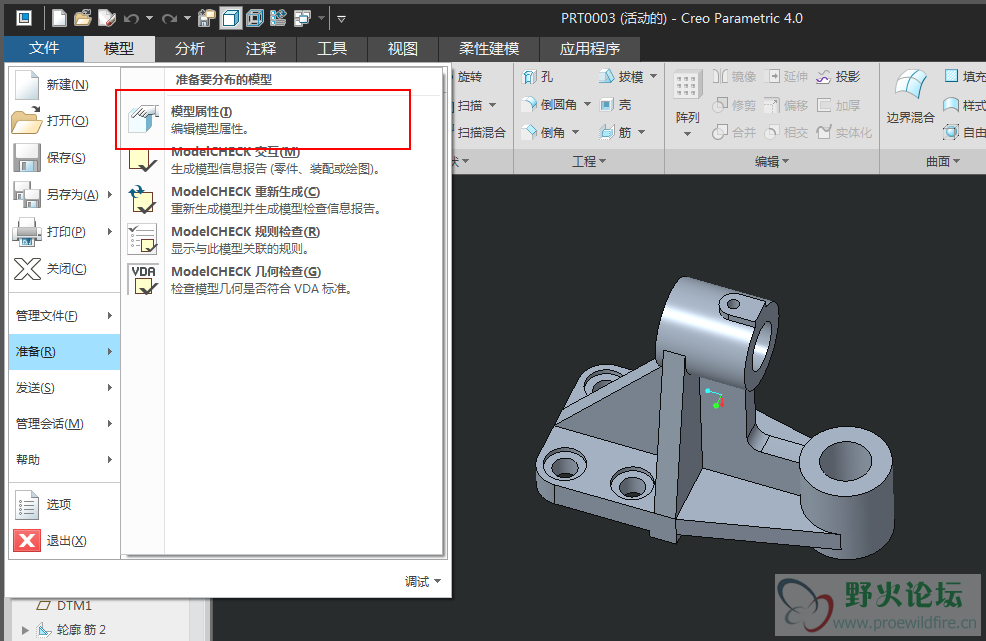Click the 镜像 mirror tool
The height and width of the screenshot is (641, 986).
[x=734, y=77]
